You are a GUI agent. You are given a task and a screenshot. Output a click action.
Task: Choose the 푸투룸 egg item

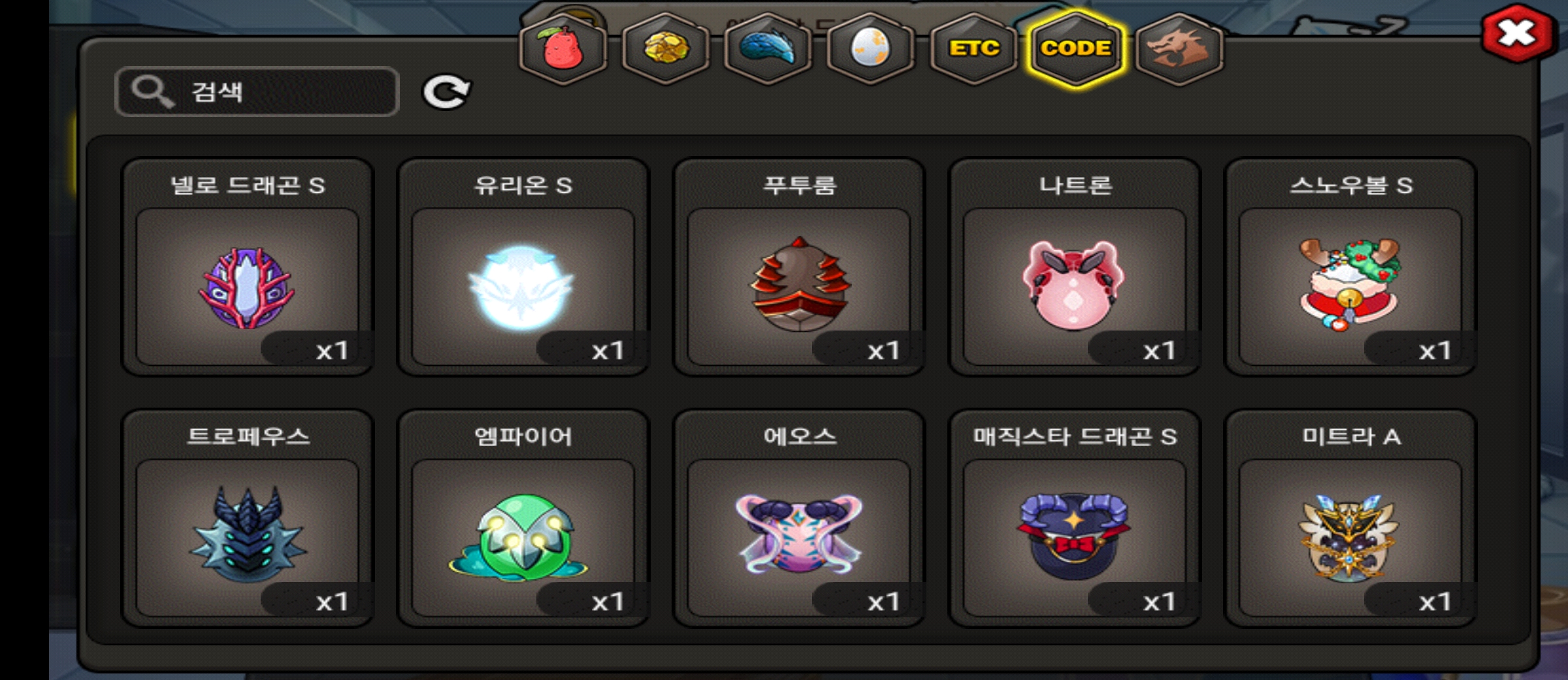[799, 267]
